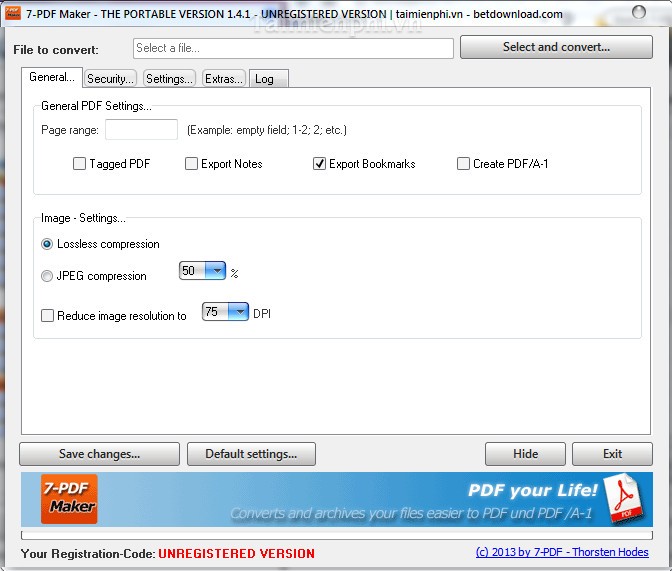Enable the Tagged PDF checkbox
Image resolution: width=672 pixels, height=571 pixels.
tap(79, 163)
